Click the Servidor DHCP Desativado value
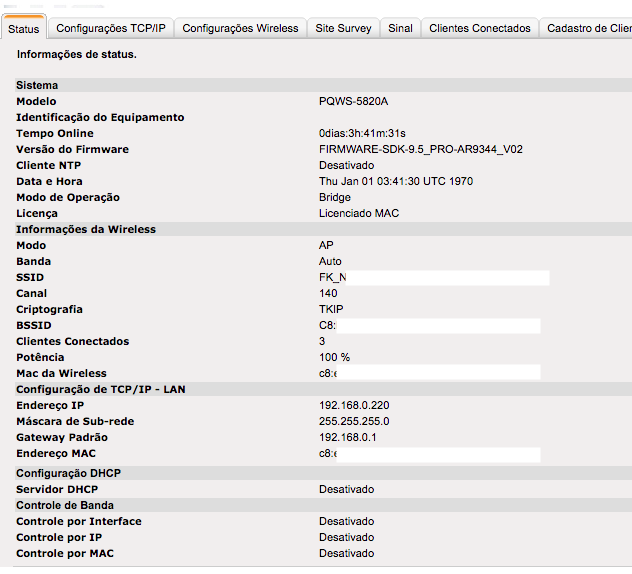This screenshot has width=632, height=574. point(346,489)
